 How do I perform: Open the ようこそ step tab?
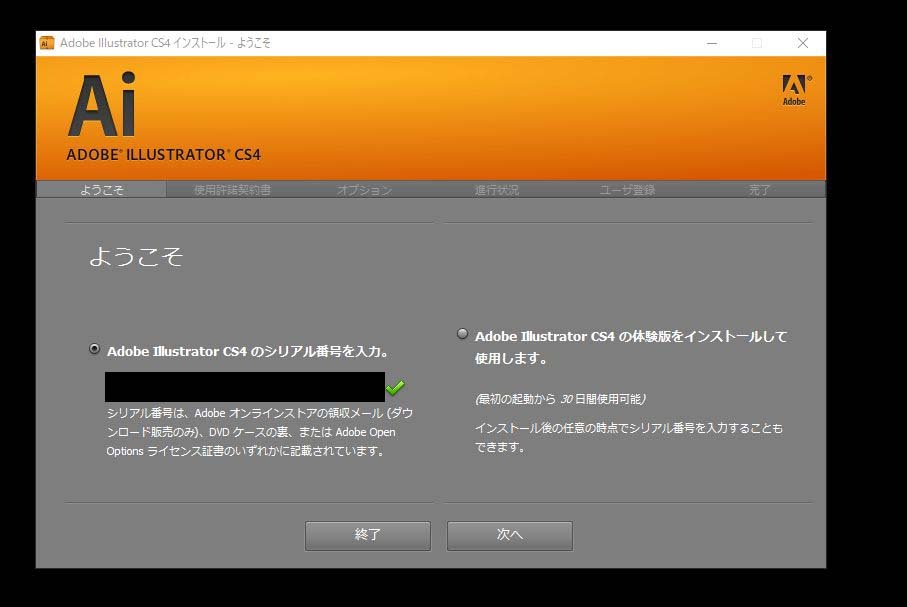tap(102, 190)
